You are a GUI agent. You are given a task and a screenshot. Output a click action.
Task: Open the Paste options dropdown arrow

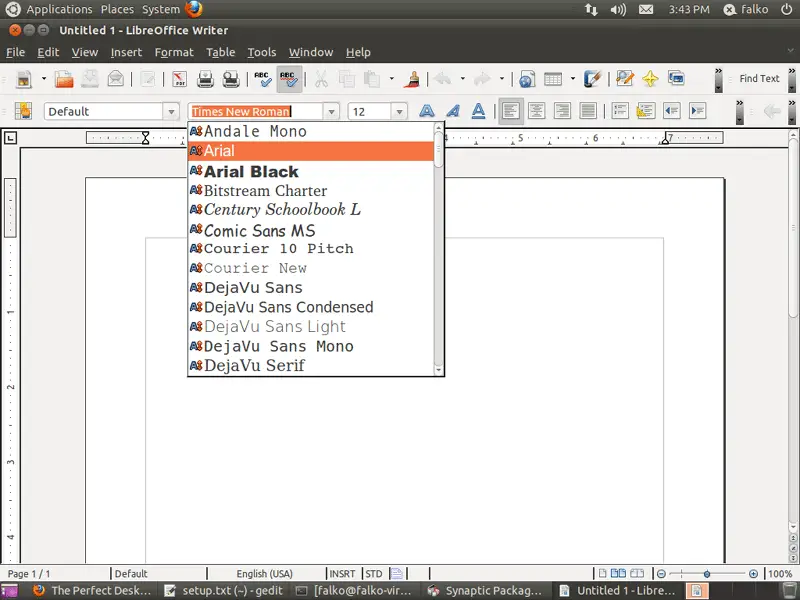point(391,79)
